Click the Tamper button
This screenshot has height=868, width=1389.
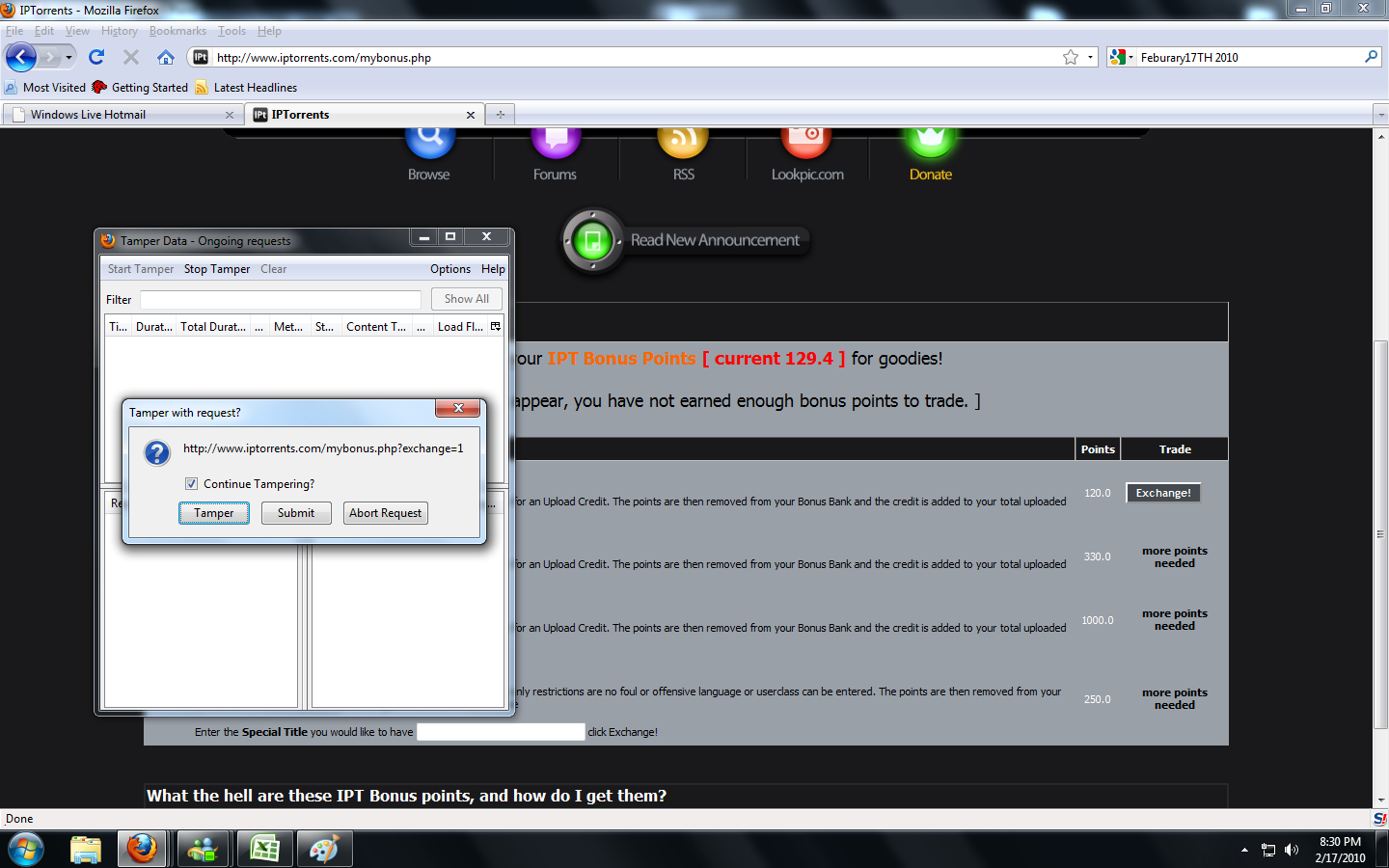[213, 513]
